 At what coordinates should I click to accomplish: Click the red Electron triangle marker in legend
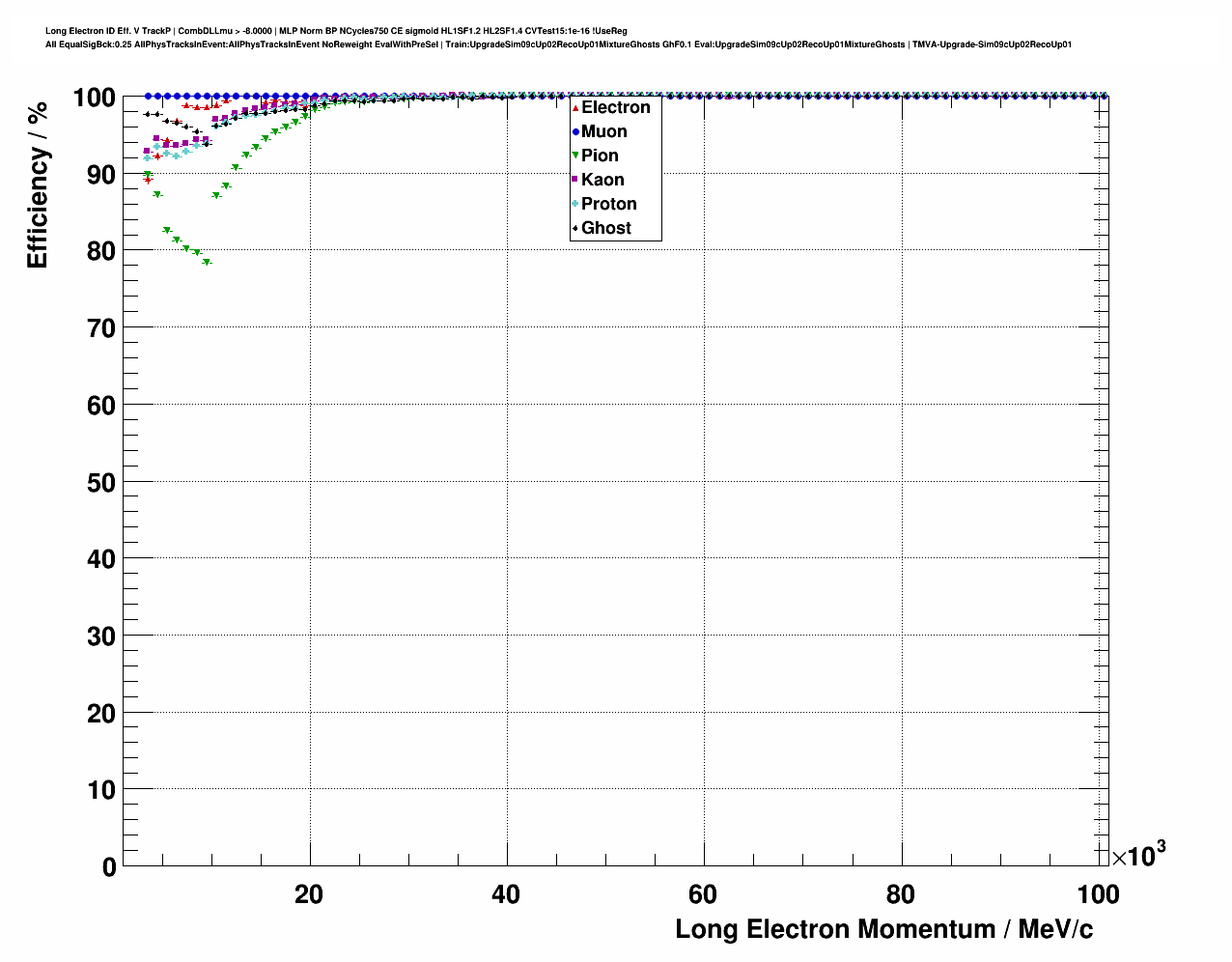tap(575, 108)
